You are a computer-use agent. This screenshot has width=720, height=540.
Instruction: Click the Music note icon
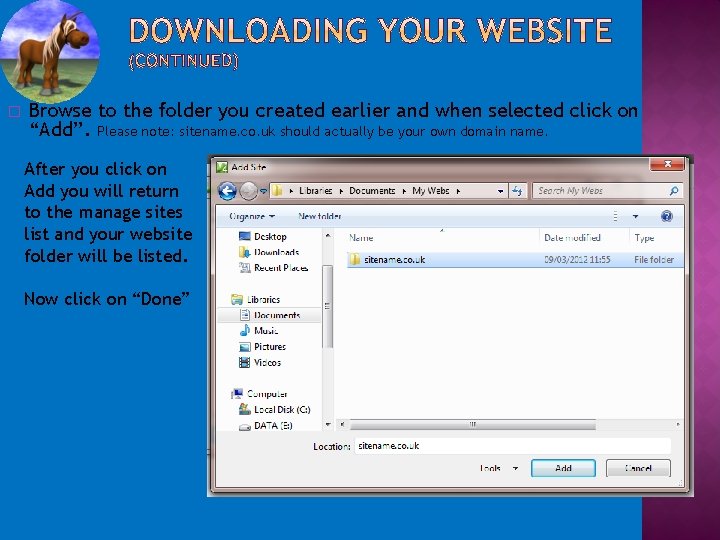[245, 331]
